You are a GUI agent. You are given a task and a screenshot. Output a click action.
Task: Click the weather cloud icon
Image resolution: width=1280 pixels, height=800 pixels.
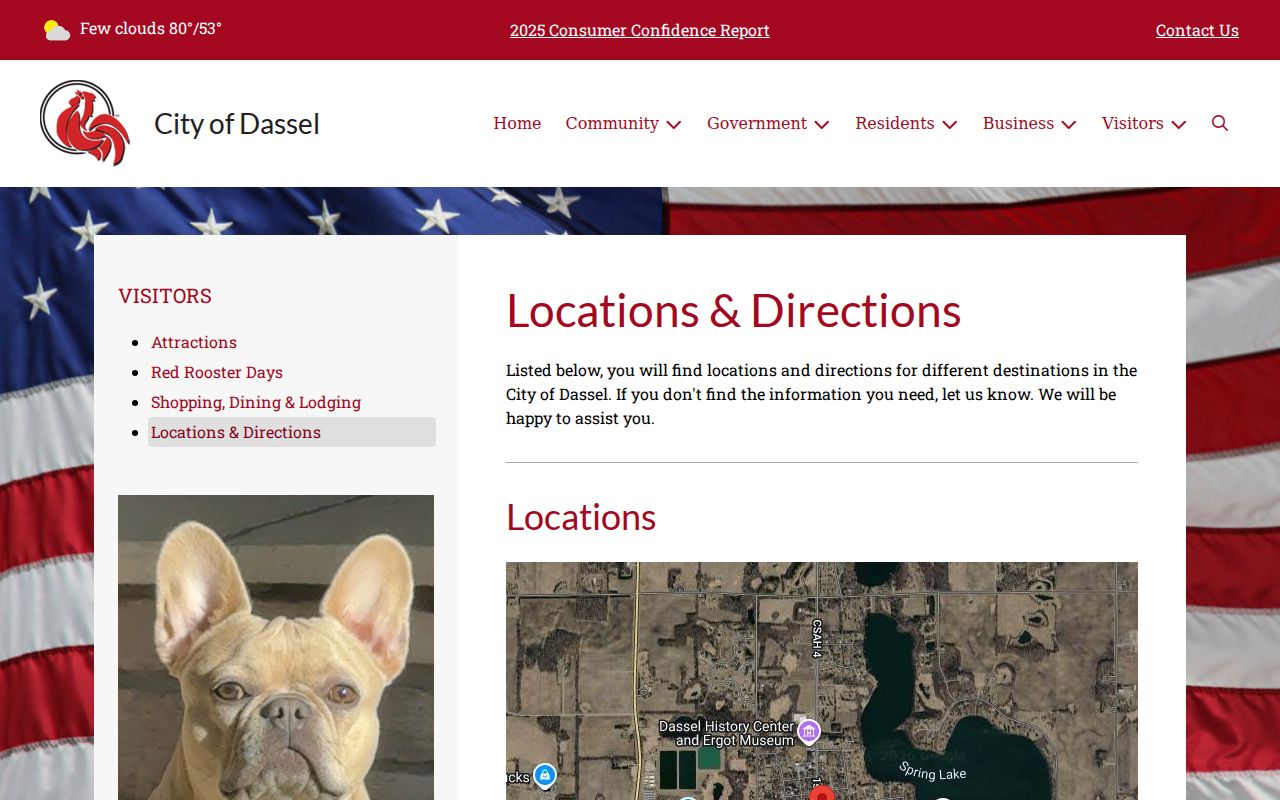pyautogui.click(x=57, y=30)
